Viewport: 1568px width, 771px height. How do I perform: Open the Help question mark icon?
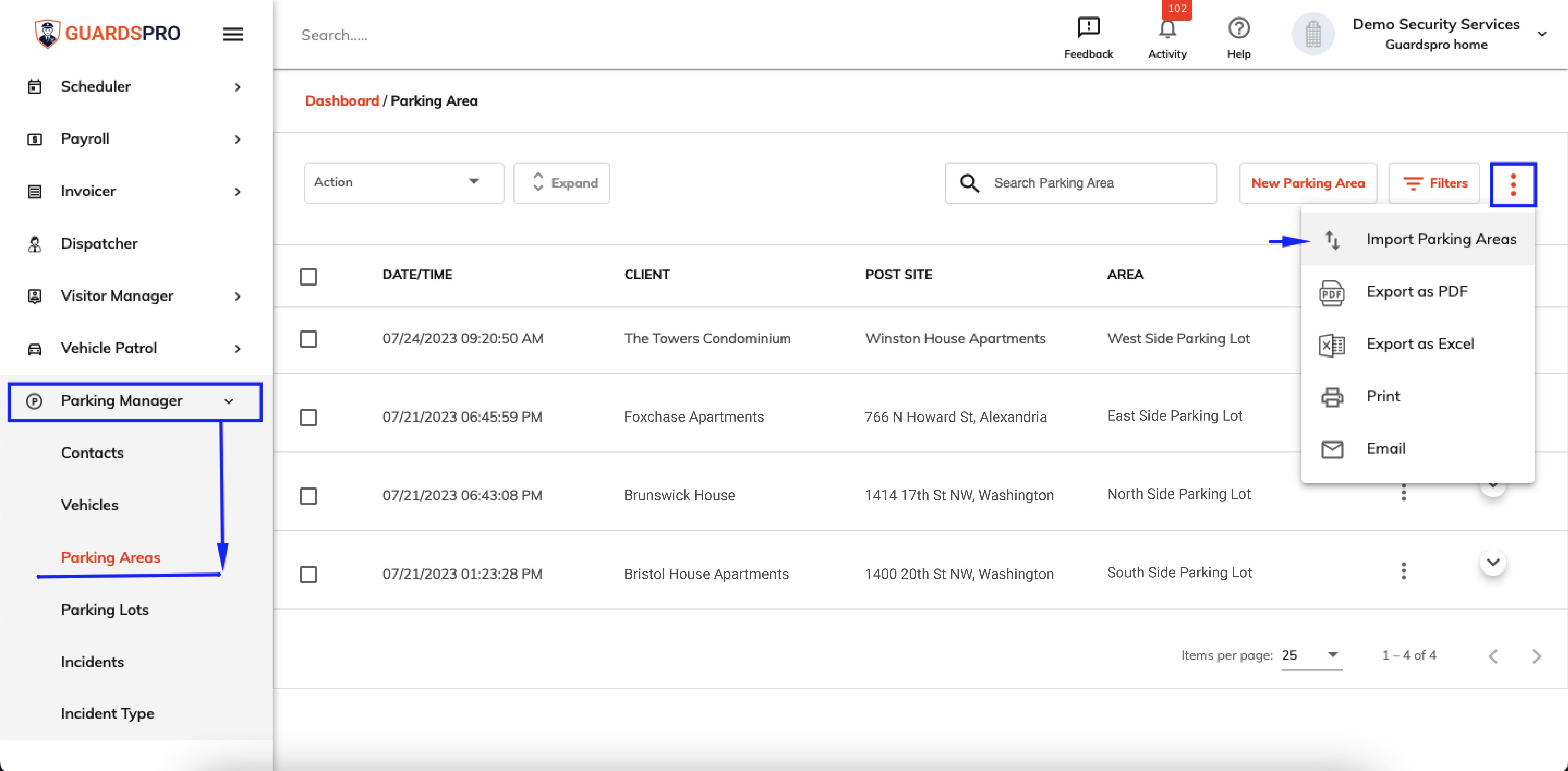pyautogui.click(x=1238, y=28)
